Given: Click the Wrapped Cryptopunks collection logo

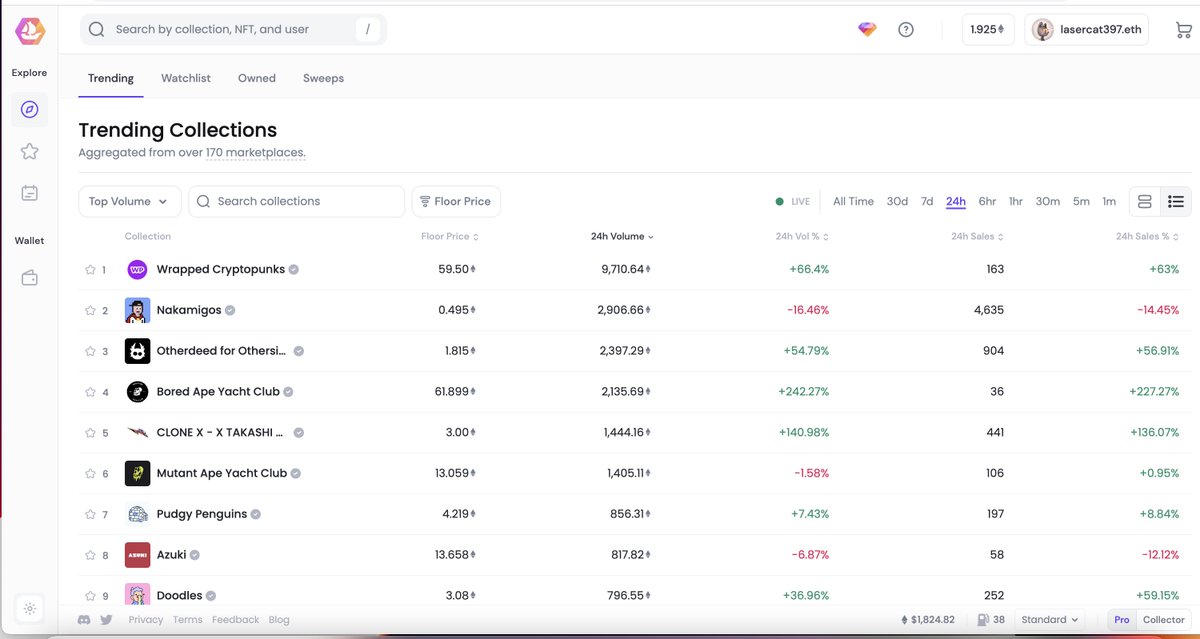Looking at the screenshot, I should point(137,269).
